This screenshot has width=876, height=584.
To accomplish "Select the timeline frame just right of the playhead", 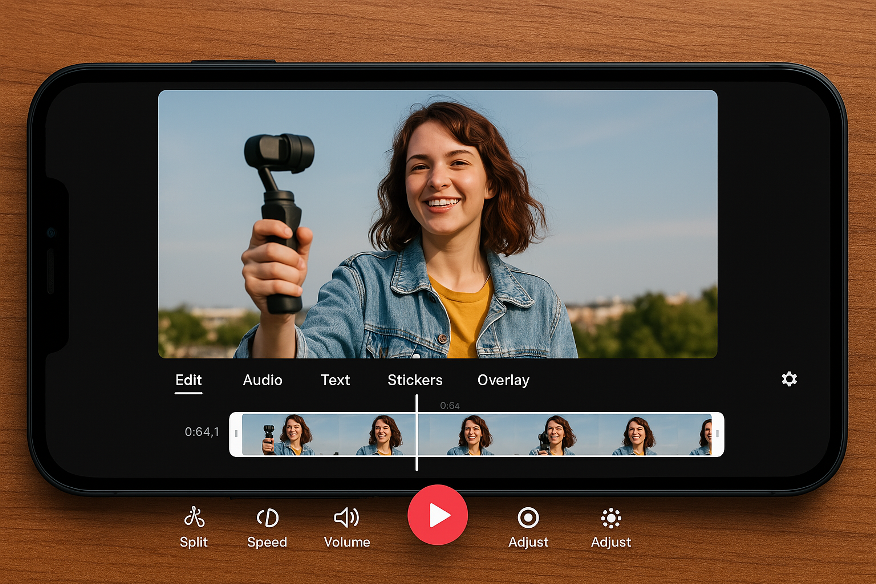I will tap(468, 434).
